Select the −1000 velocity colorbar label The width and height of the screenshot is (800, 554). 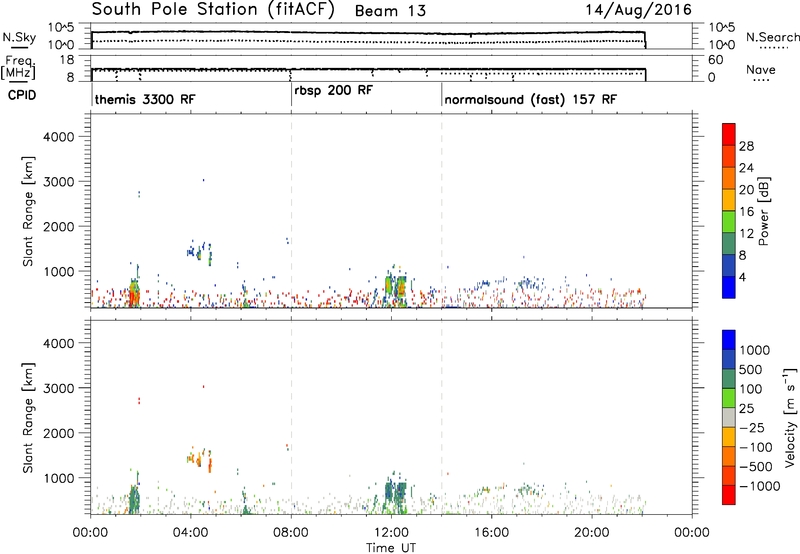[760, 486]
